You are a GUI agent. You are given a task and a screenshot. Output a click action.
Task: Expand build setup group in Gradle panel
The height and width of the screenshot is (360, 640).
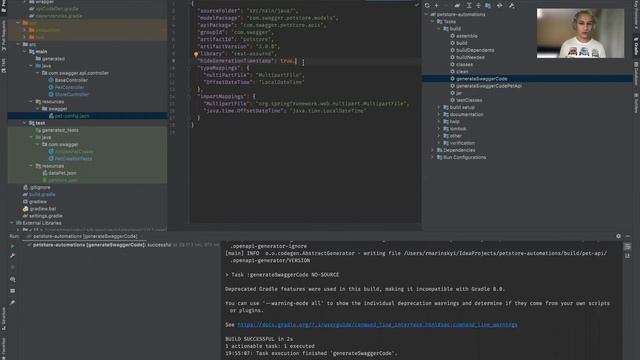(440, 107)
